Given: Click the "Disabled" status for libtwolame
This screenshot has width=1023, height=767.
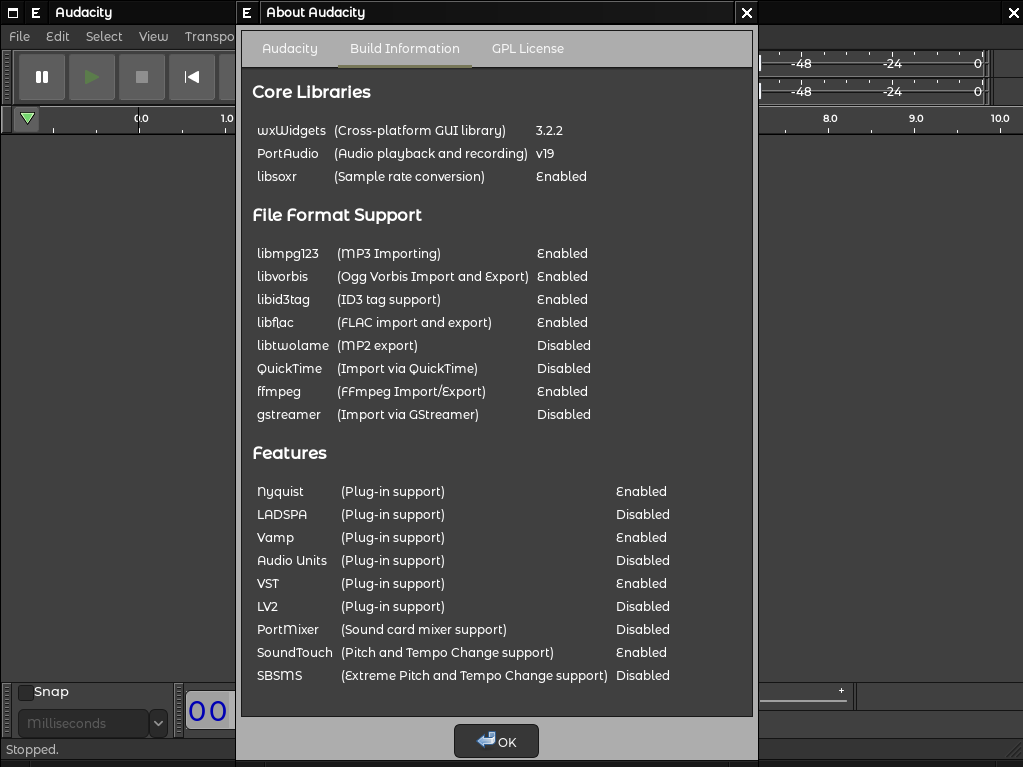Looking at the screenshot, I should tap(564, 346).
